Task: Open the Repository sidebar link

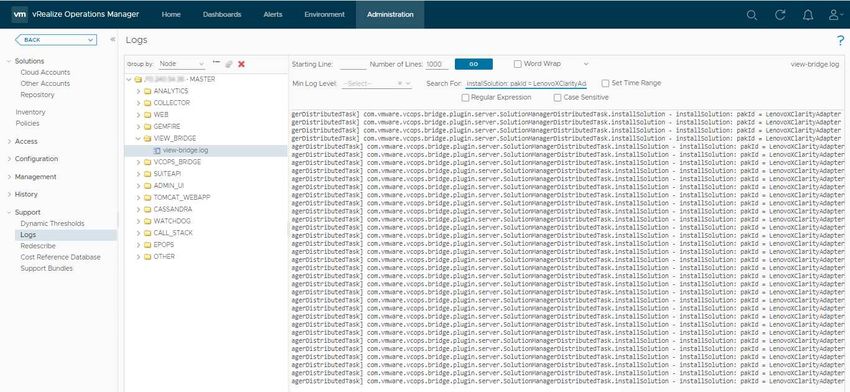Action: click(37, 95)
